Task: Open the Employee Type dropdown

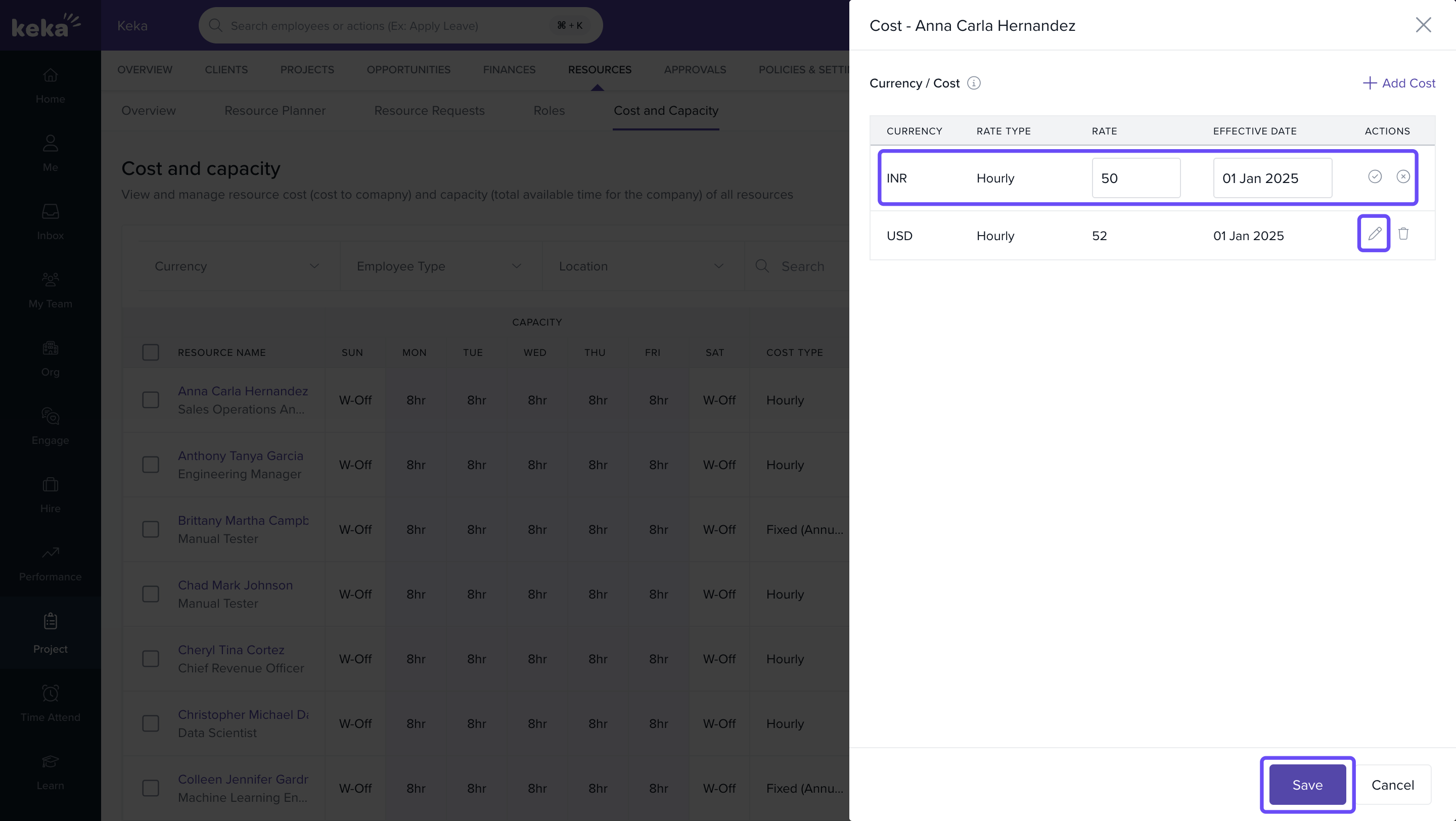Action: (439, 266)
